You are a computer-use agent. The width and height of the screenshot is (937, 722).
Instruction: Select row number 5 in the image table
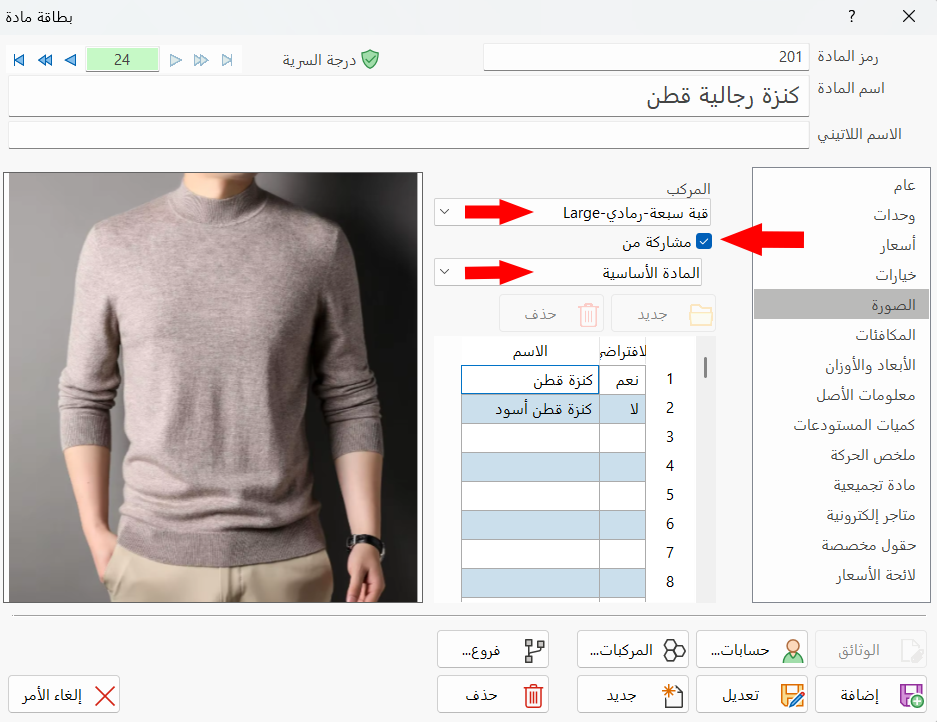pos(670,495)
